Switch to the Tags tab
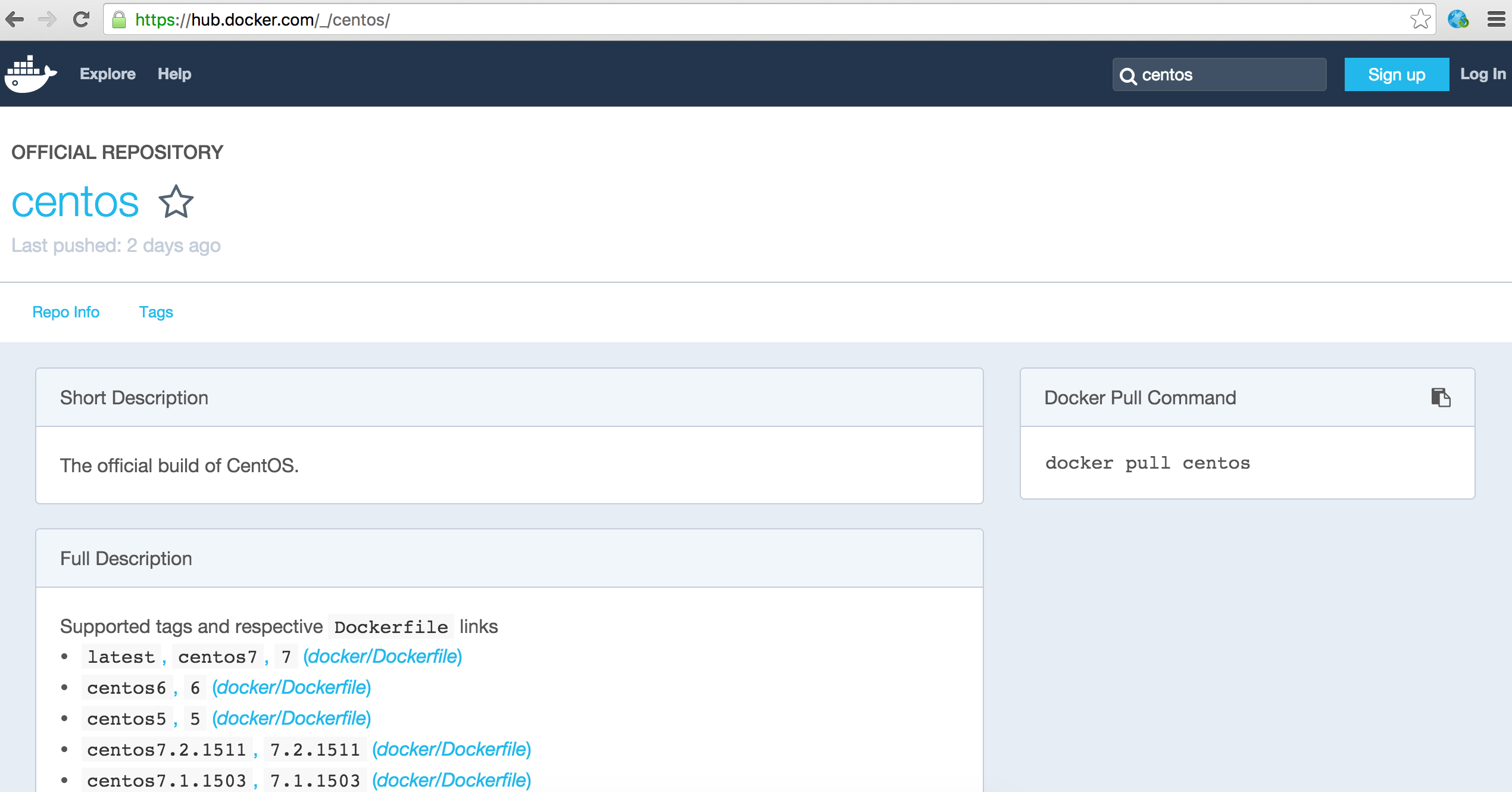1512x792 pixels. coord(156,312)
